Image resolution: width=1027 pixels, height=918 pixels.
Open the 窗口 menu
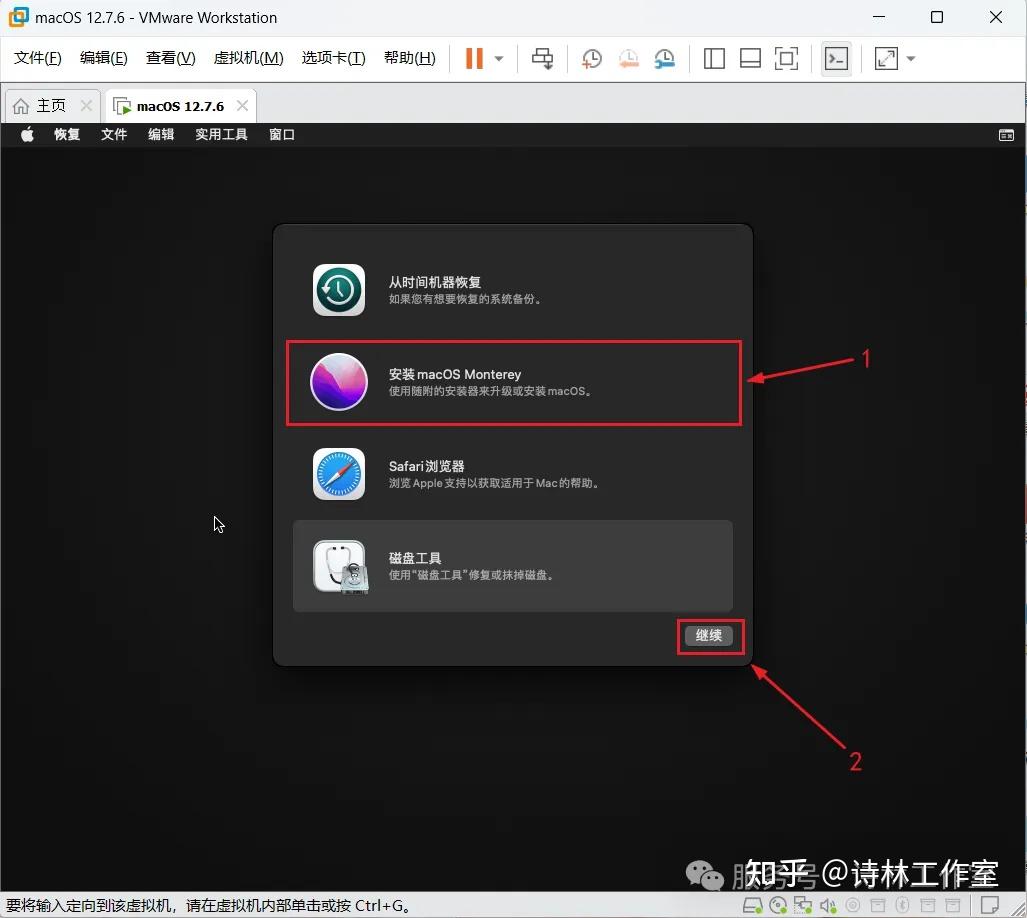282,135
